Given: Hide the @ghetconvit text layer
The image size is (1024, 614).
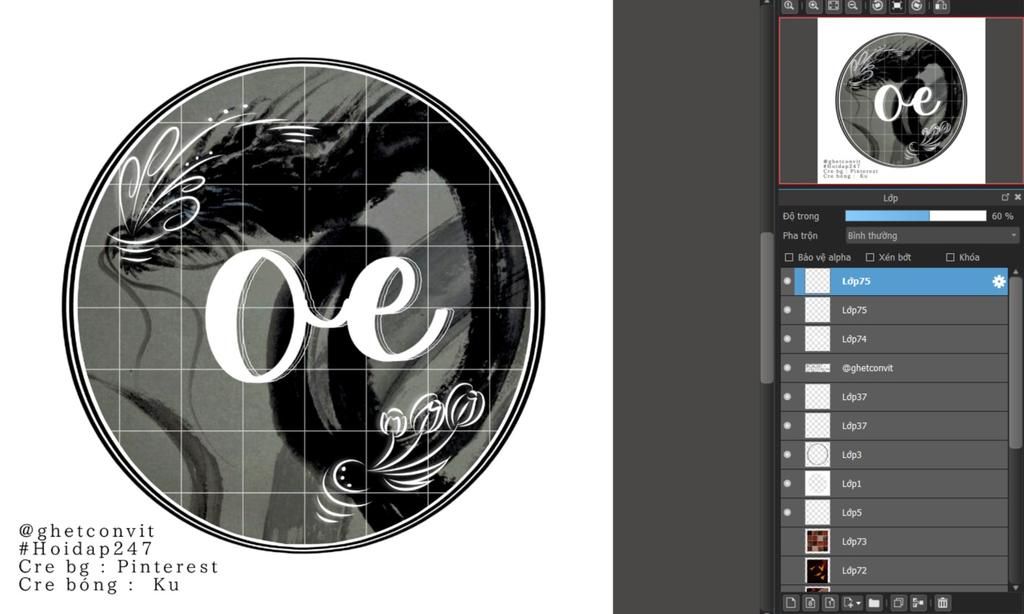Looking at the screenshot, I should tap(788, 368).
